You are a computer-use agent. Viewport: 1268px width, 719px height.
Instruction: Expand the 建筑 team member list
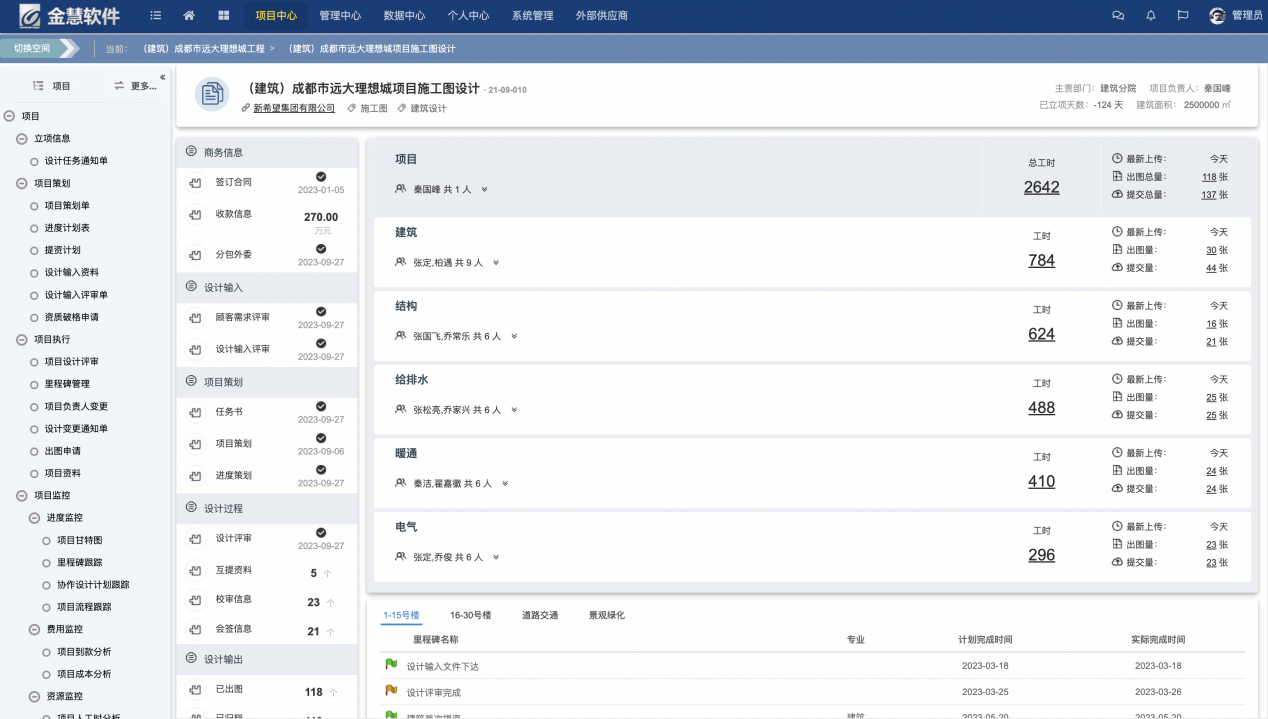point(495,263)
